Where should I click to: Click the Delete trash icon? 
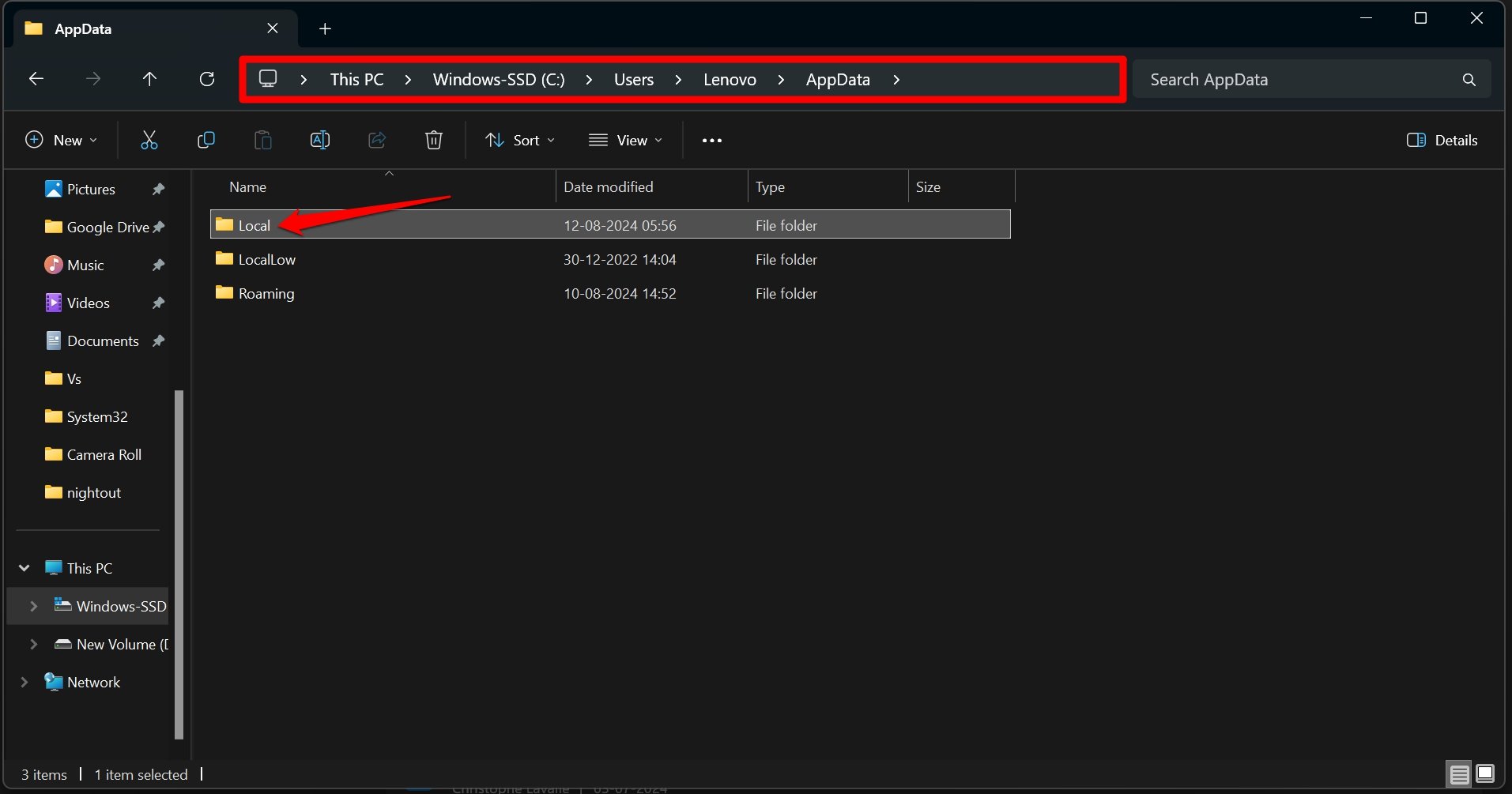(433, 140)
